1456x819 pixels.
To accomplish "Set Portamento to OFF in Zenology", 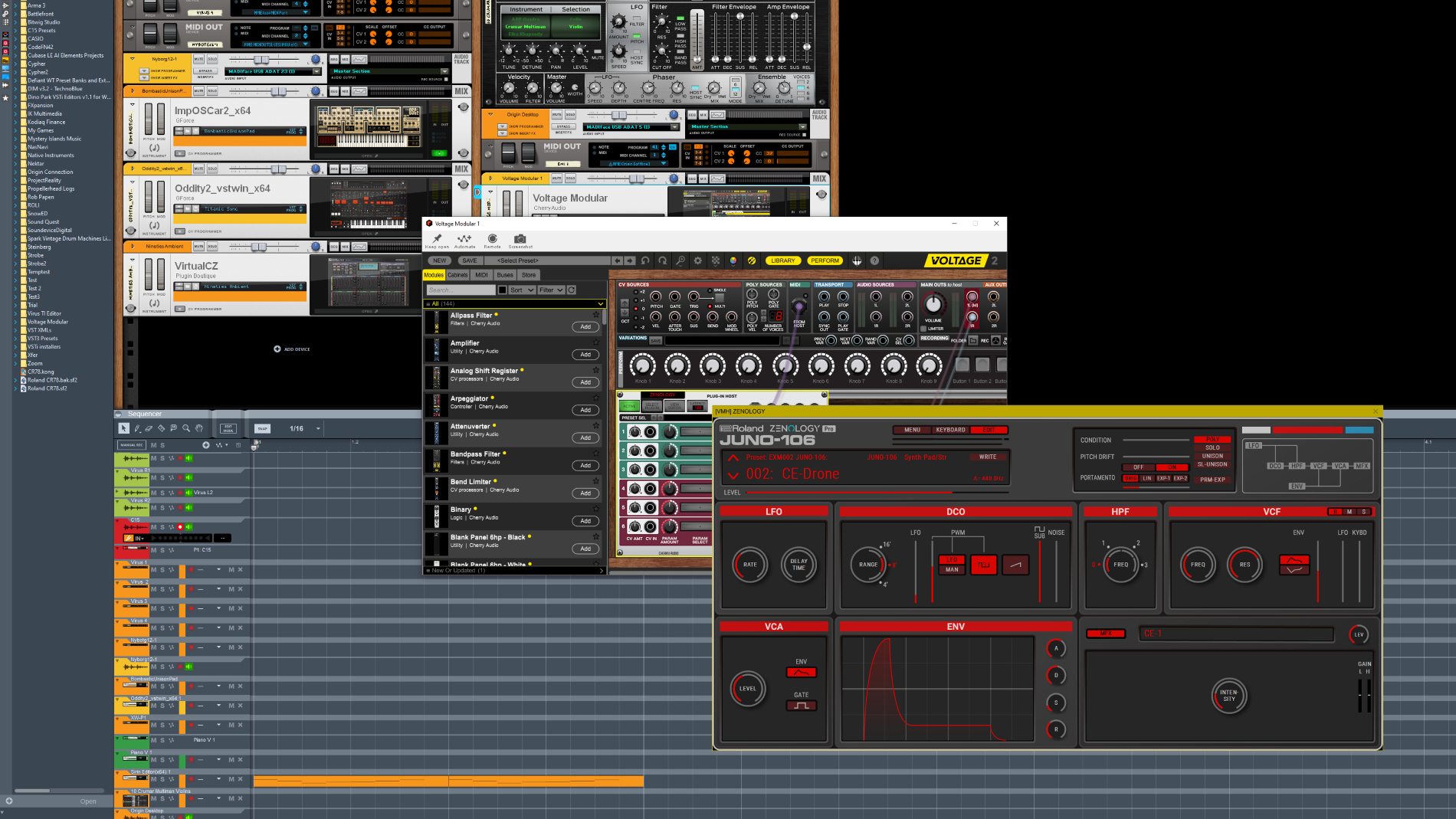I will [x=1139, y=467].
